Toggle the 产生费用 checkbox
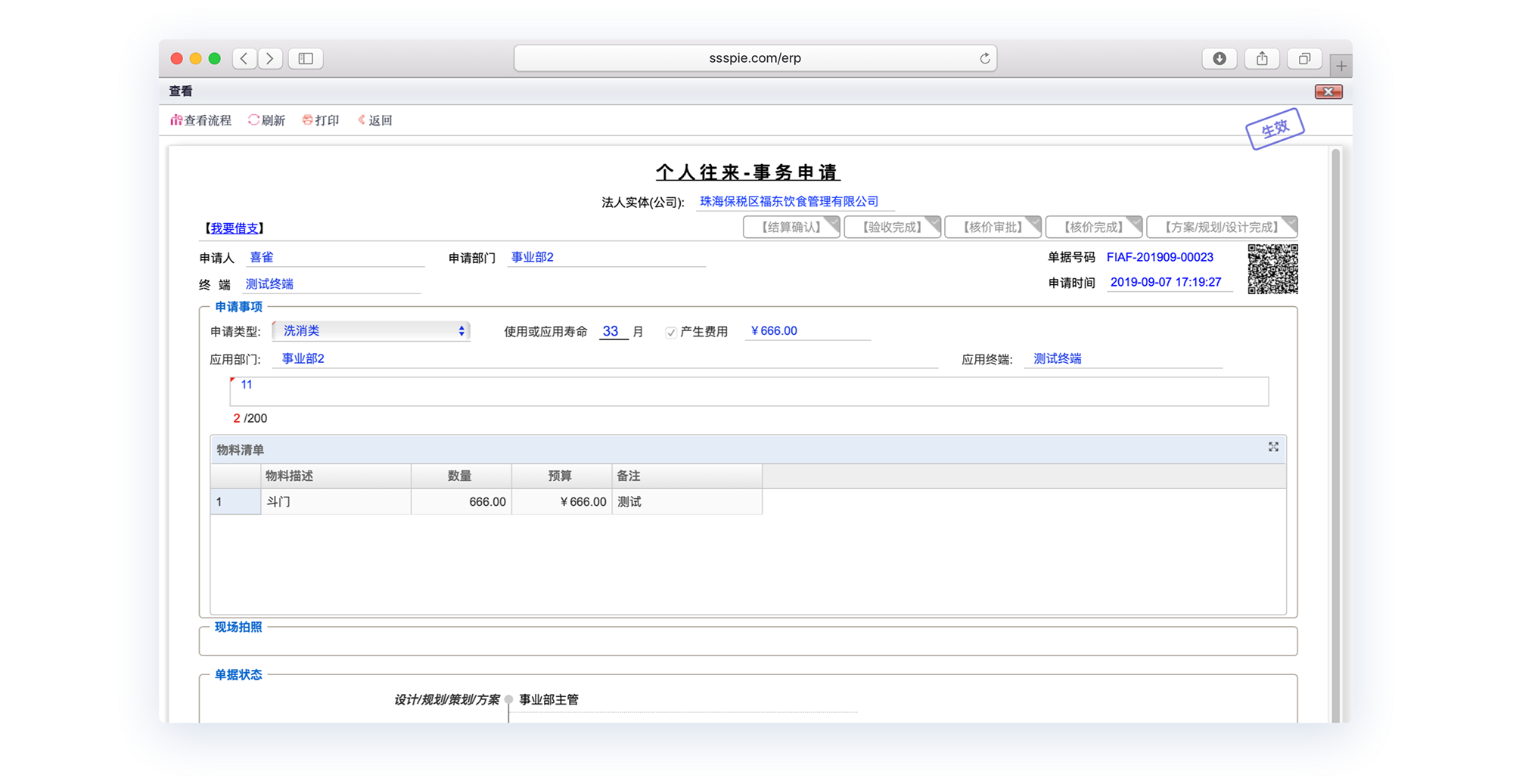The height and width of the screenshot is (784, 1513). click(x=670, y=332)
